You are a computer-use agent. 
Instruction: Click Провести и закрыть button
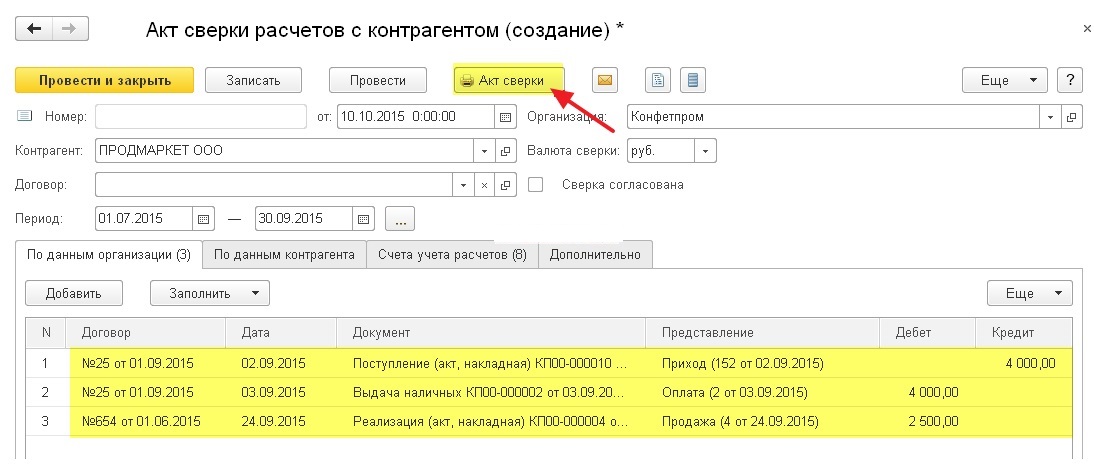coord(105,80)
